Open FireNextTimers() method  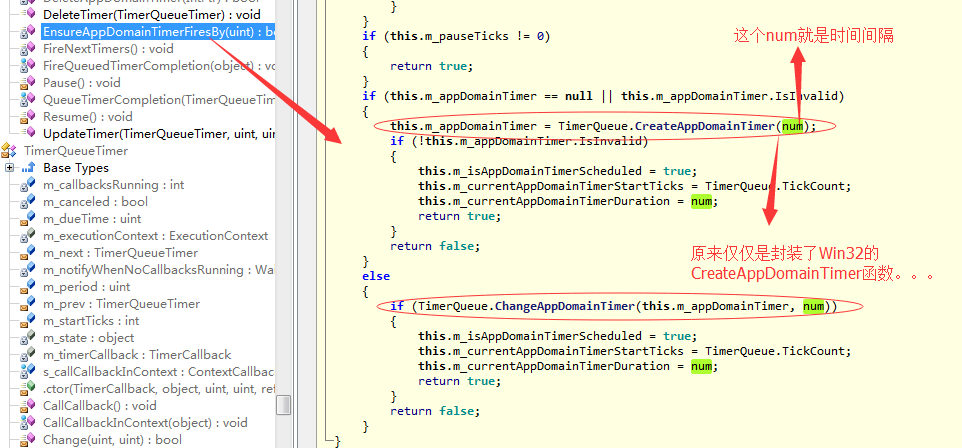(x=108, y=48)
